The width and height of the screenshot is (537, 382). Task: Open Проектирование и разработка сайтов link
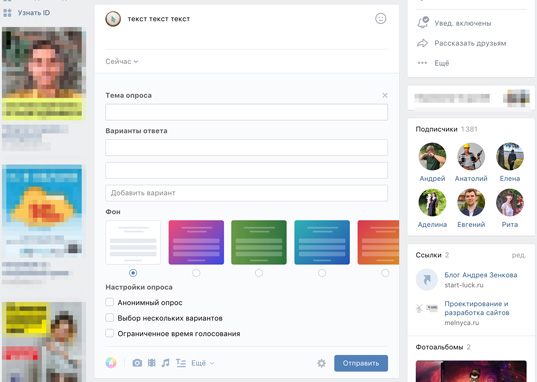[476, 308]
